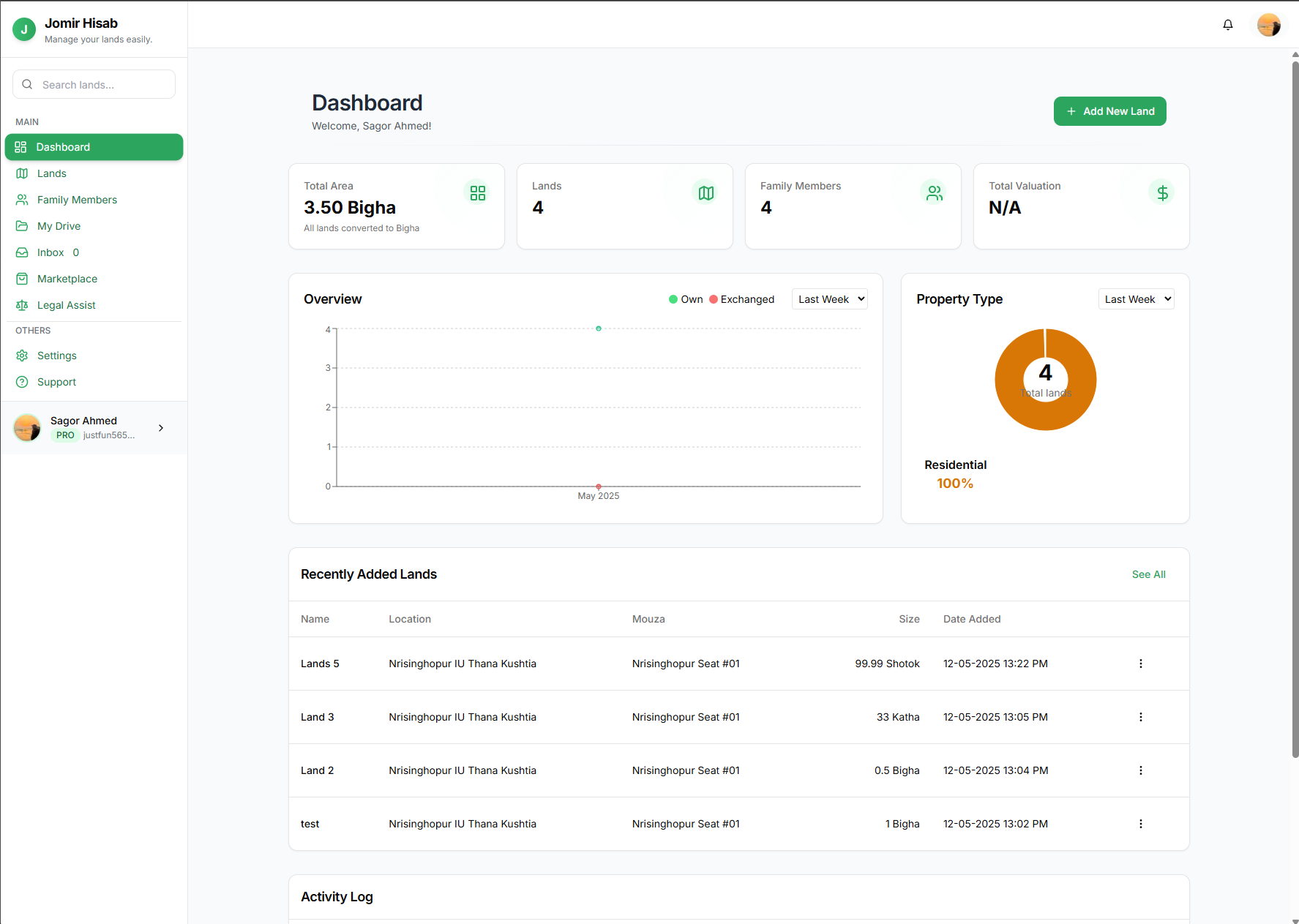Open Legal Assist from the sidebar
The image size is (1299, 924).
pyautogui.click(x=66, y=305)
